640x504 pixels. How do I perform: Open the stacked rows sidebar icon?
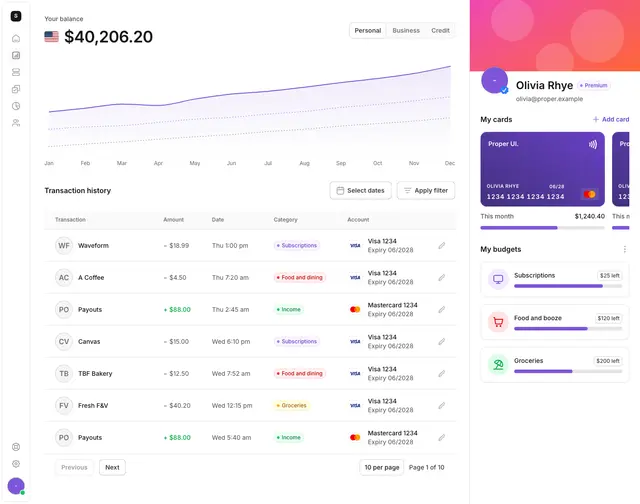click(16, 72)
